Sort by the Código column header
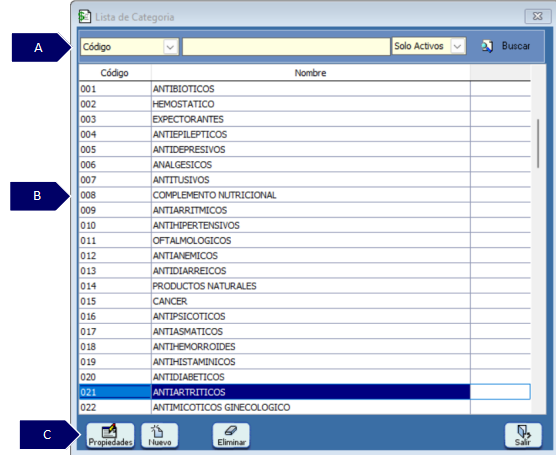 pyautogui.click(x=115, y=73)
